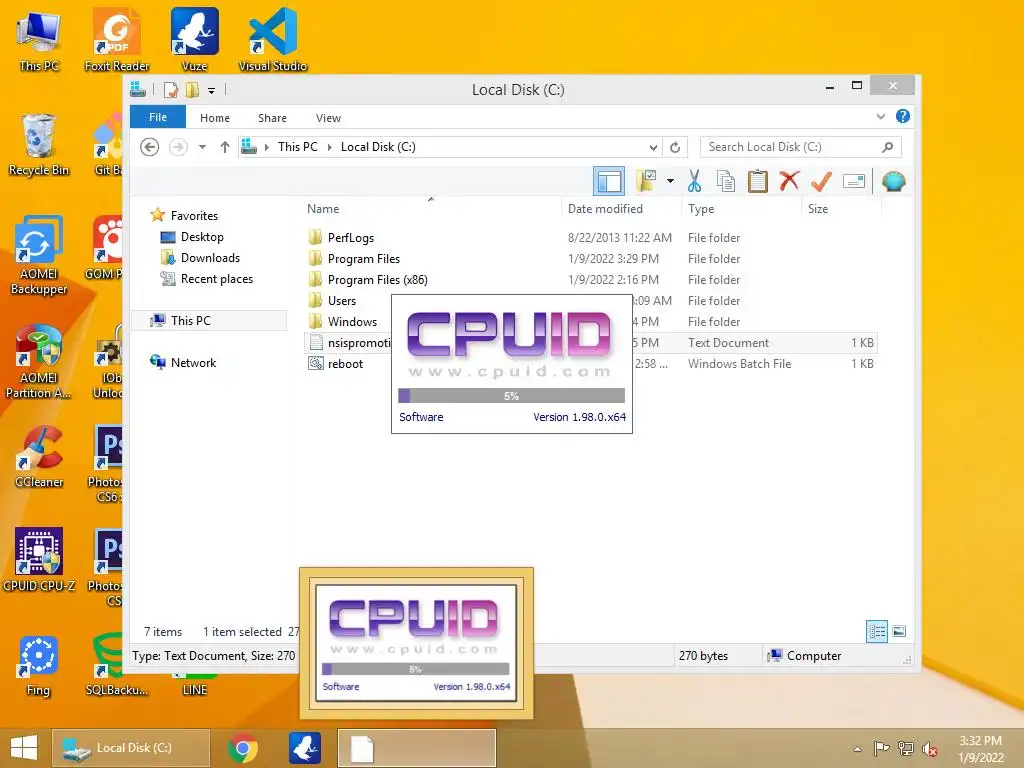Click the Copy icon in toolbar
This screenshot has width=1024, height=768.
pos(726,181)
